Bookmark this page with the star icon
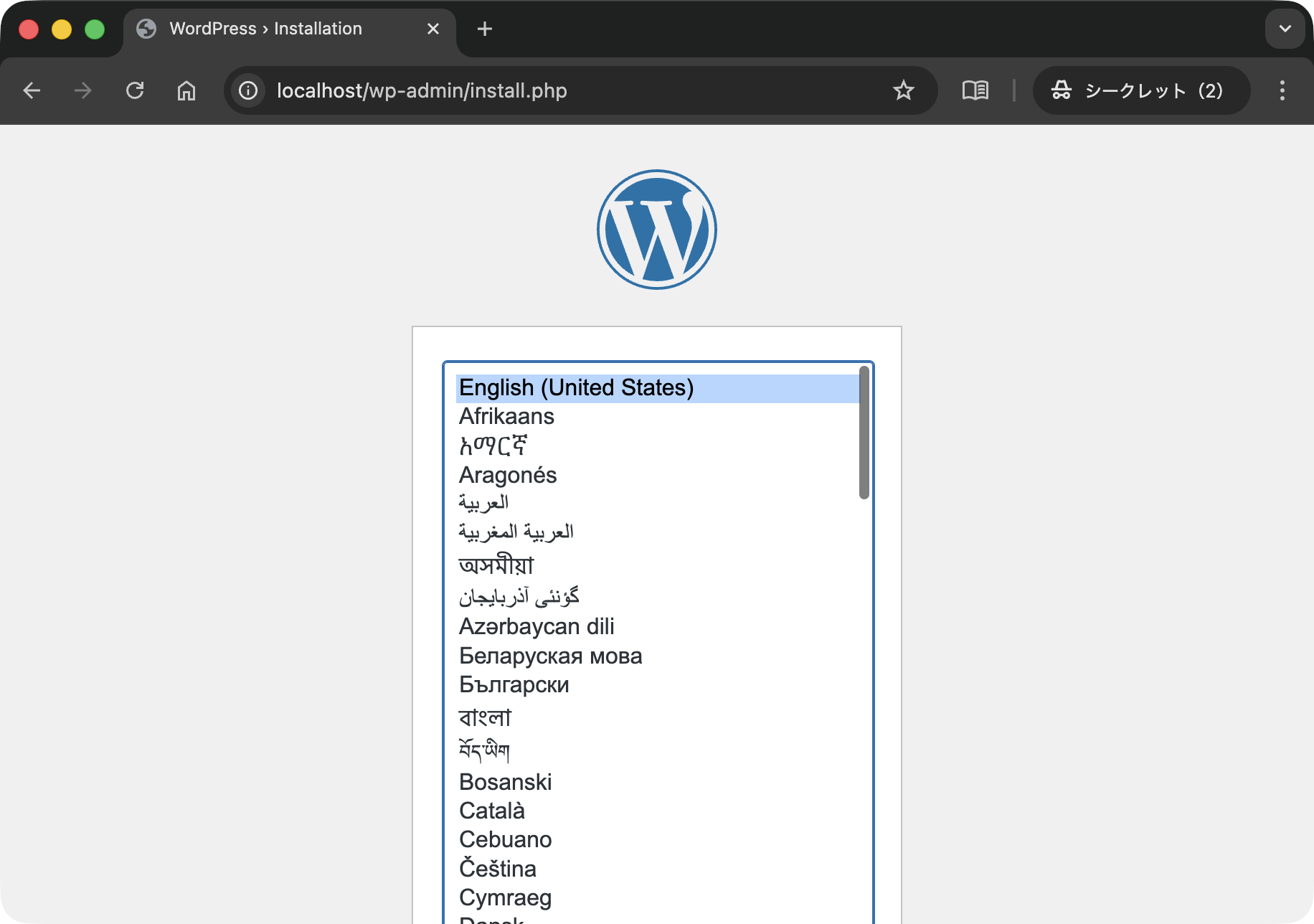This screenshot has width=1314, height=924. coord(903,90)
